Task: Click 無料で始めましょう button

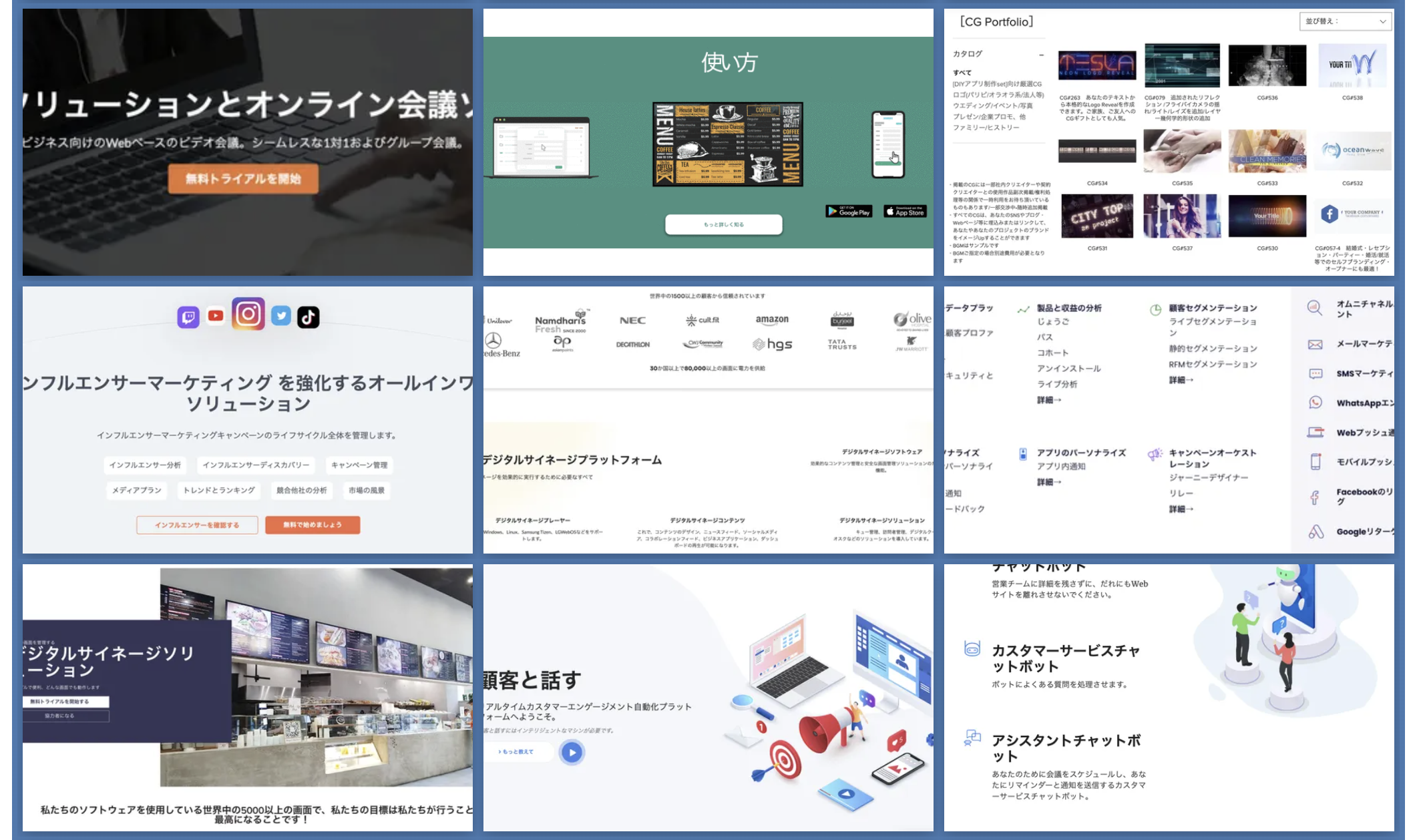Action: coord(313,525)
